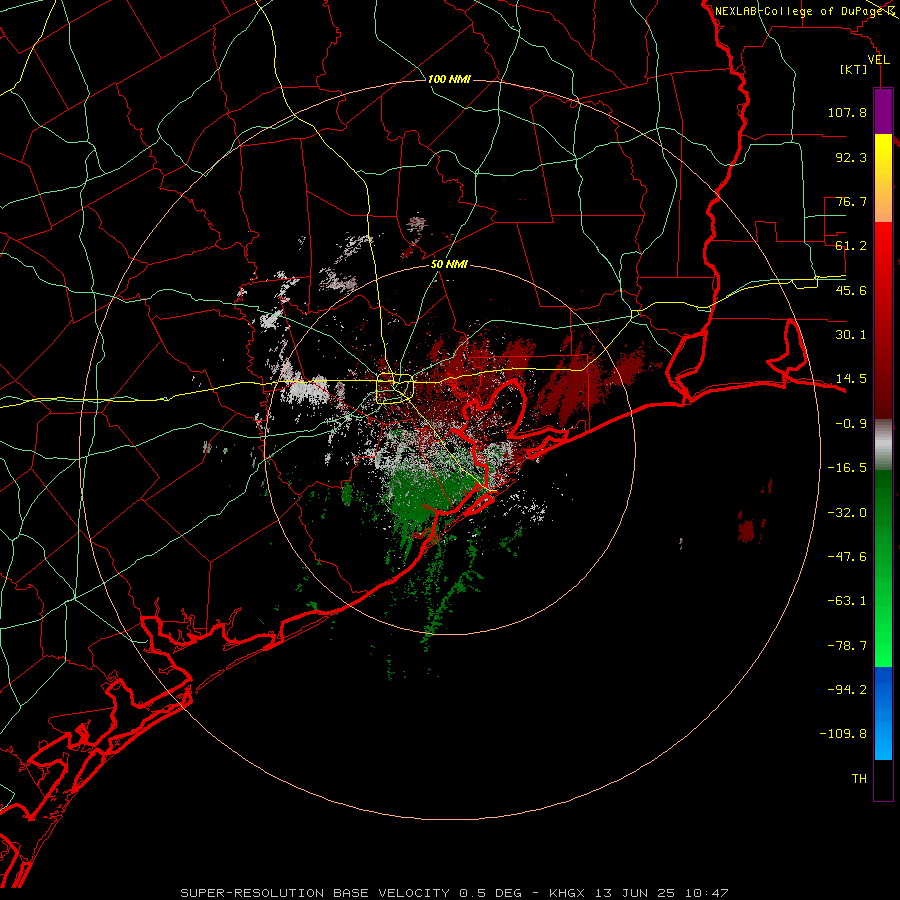Click the 50 NMI range ring label

pos(449,264)
